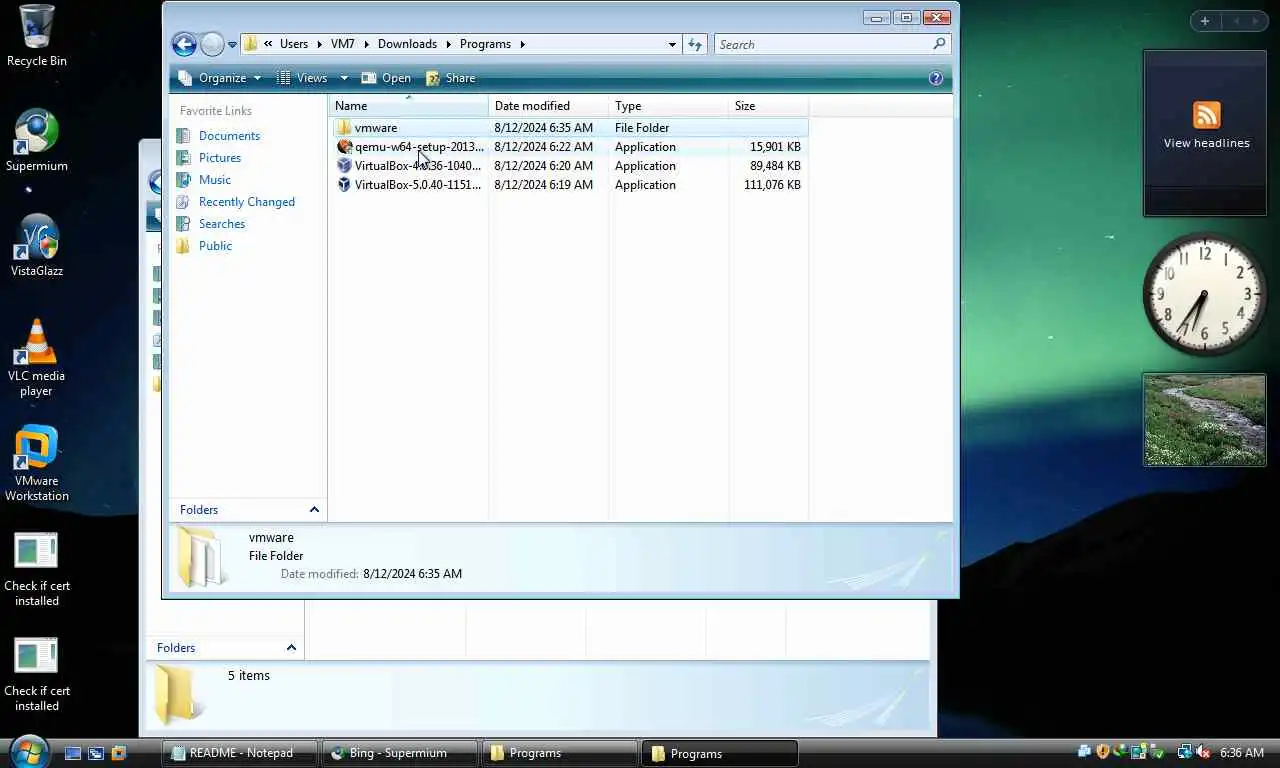Switch to README - Notepad taskbar button
This screenshot has height=768, width=1280.
pyautogui.click(x=241, y=753)
